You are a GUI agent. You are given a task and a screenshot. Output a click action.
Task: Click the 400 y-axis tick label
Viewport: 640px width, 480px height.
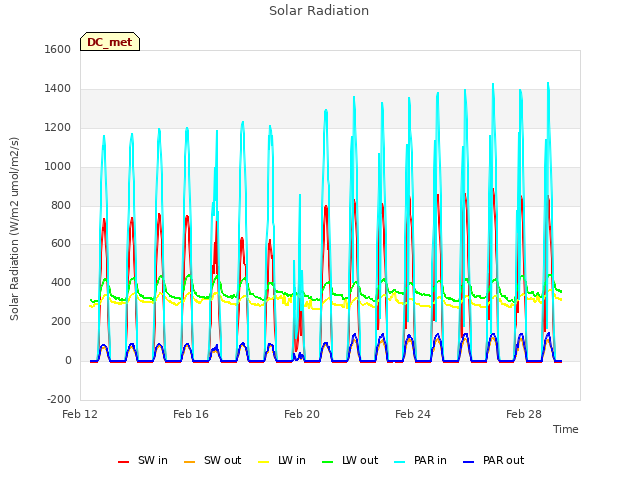61,282
